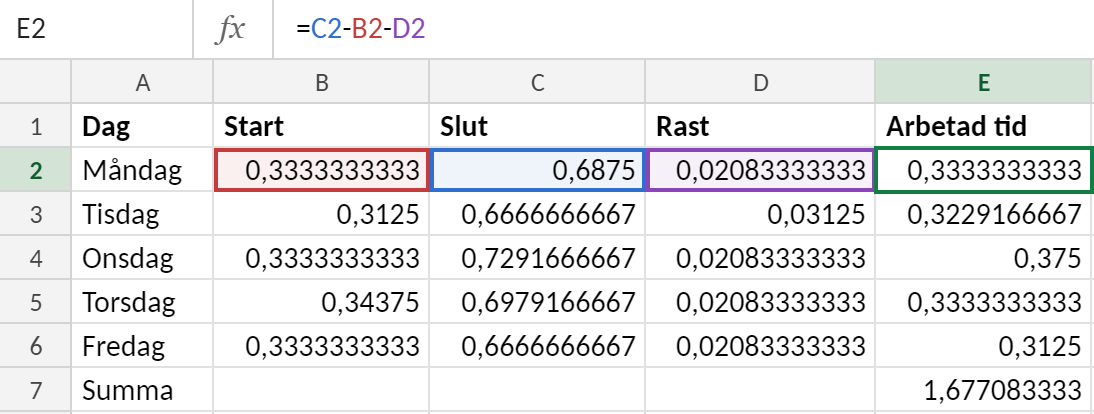Click empty cell B7 in Summa row
The width and height of the screenshot is (1094, 414).
pyautogui.click(x=321, y=390)
